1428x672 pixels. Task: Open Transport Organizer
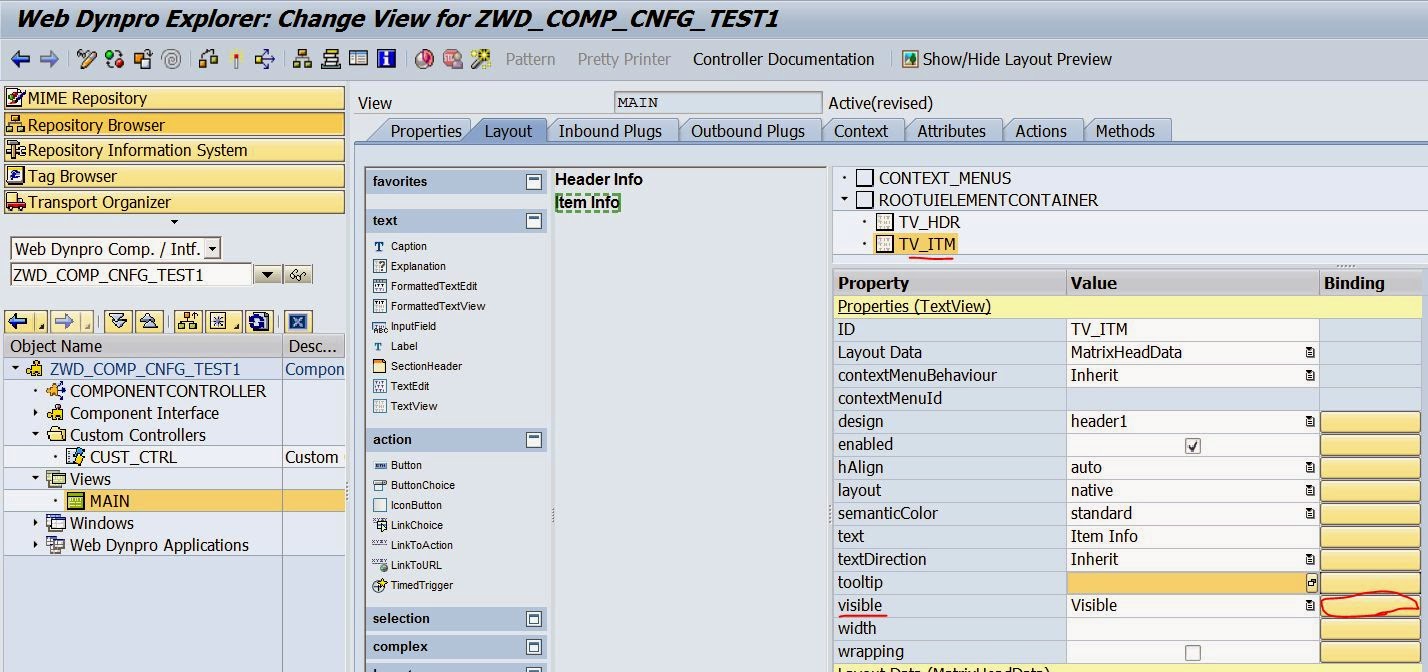174,202
